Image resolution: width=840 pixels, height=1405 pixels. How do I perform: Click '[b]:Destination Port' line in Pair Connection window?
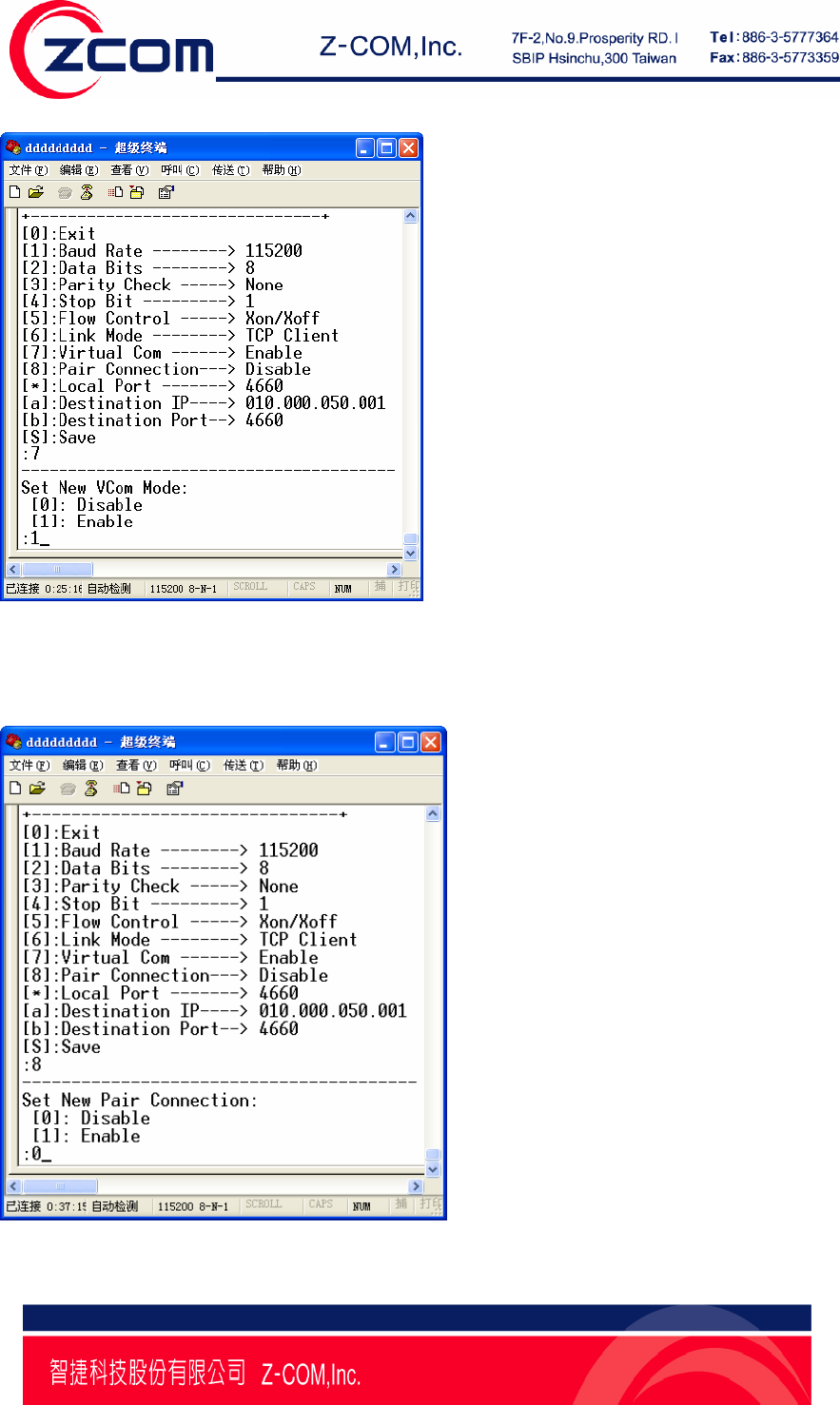coord(160,1029)
